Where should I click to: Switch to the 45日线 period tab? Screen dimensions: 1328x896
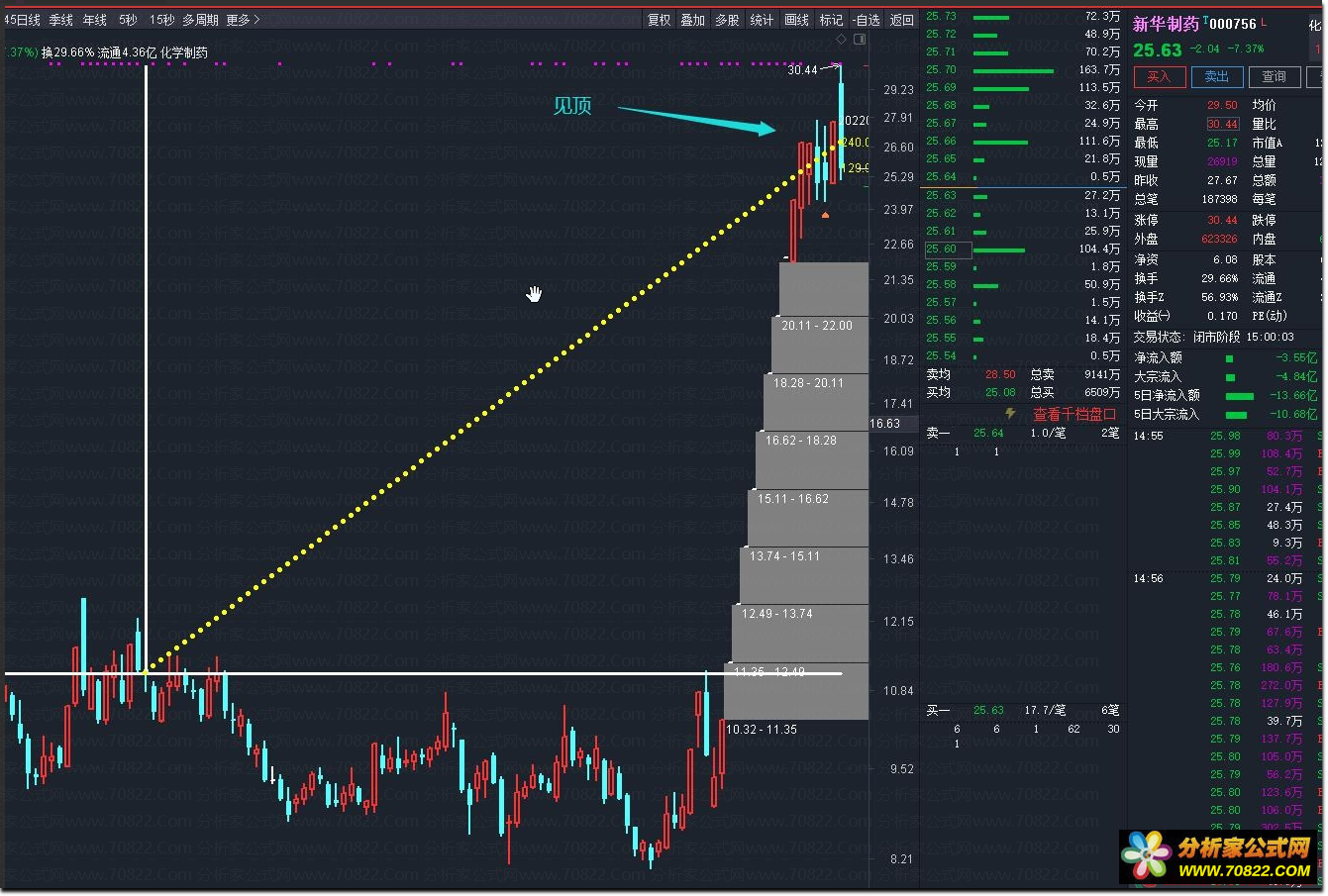coord(23,20)
